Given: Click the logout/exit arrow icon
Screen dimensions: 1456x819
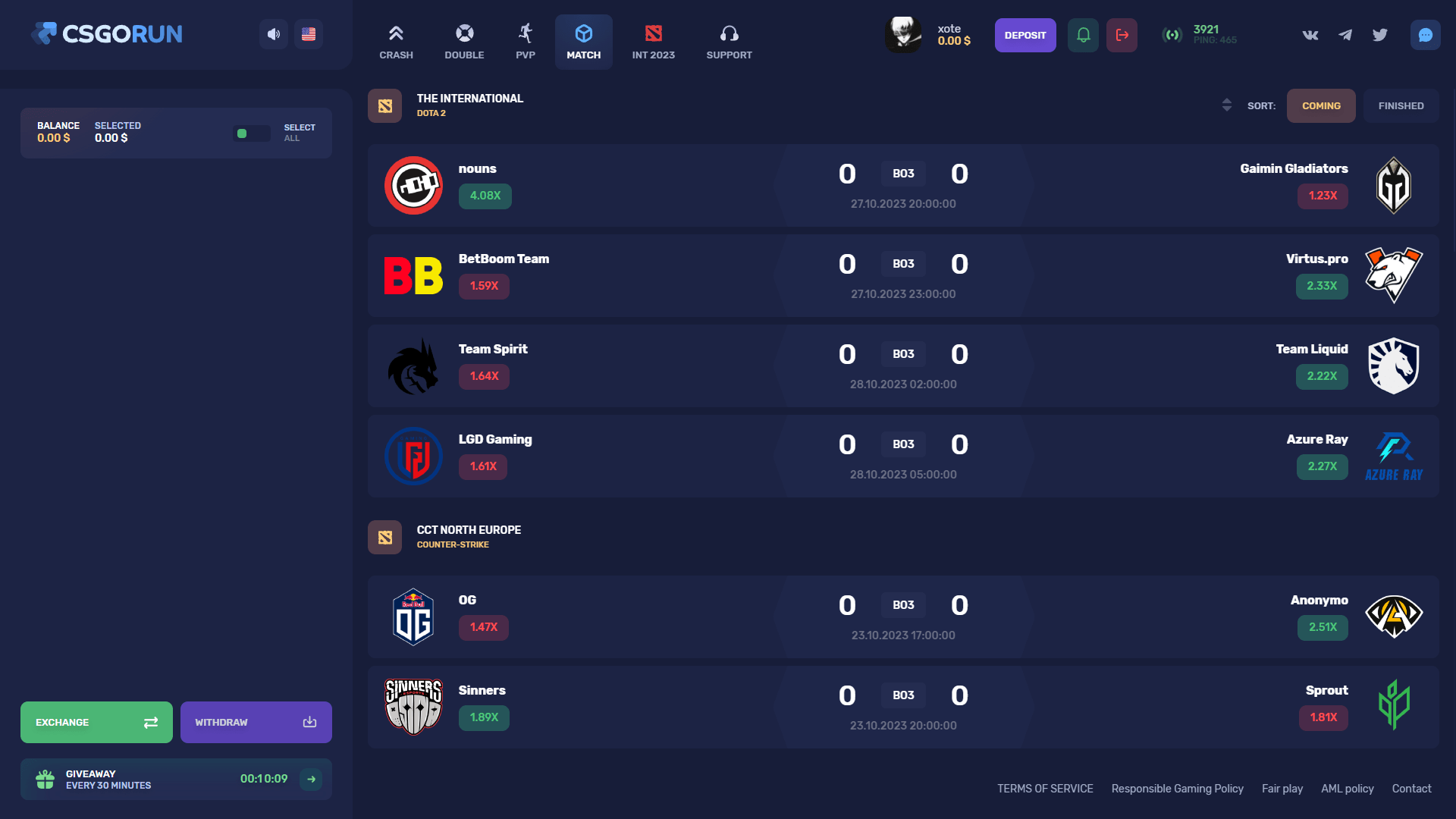Looking at the screenshot, I should coord(1122,36).
